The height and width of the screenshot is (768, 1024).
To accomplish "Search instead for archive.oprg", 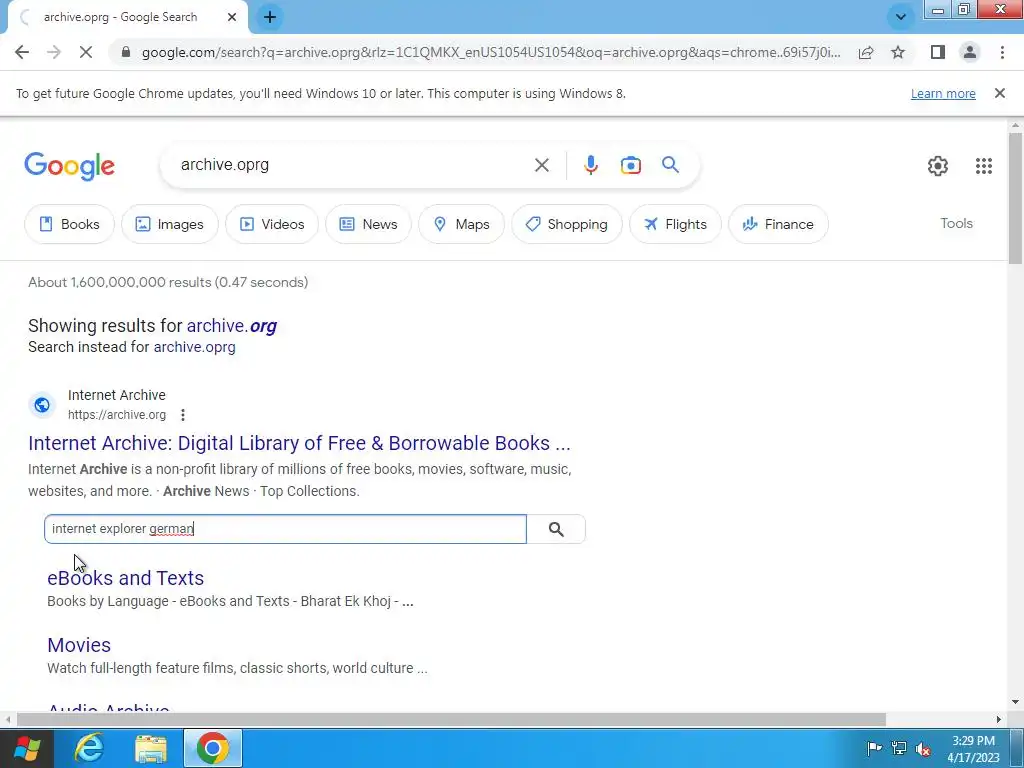I will 195,347.
